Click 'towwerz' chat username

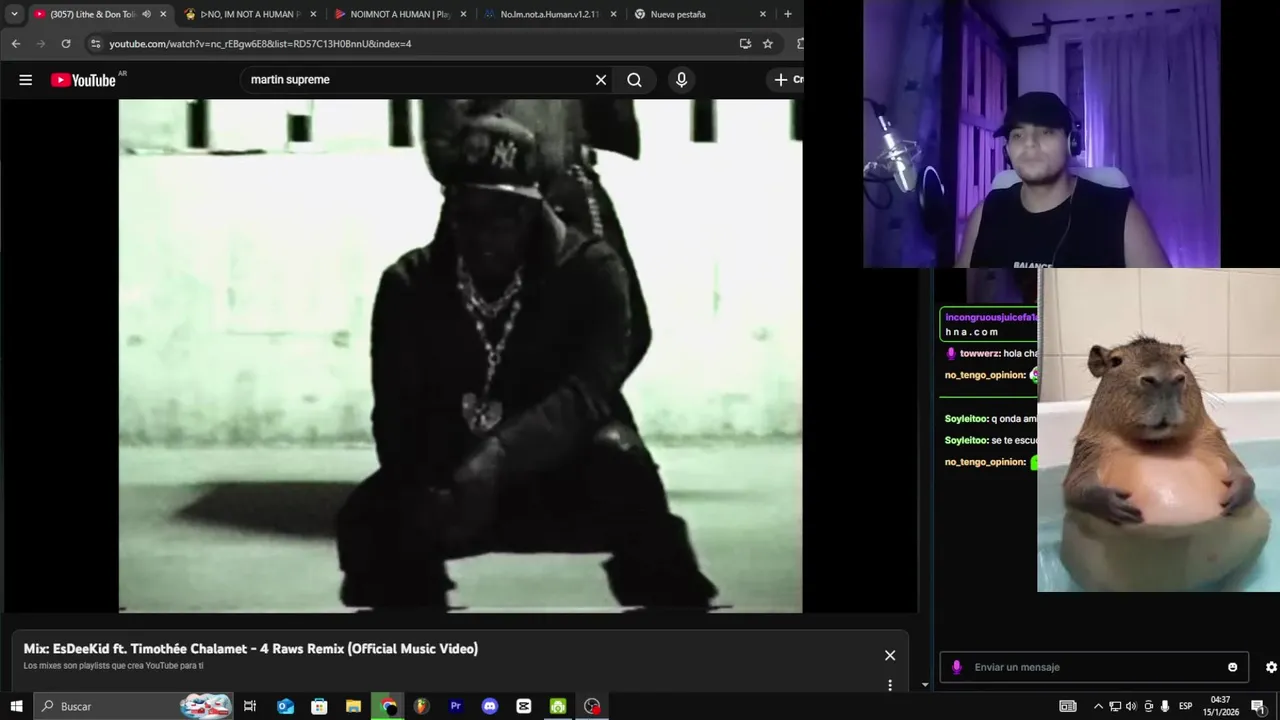(979, 353)
